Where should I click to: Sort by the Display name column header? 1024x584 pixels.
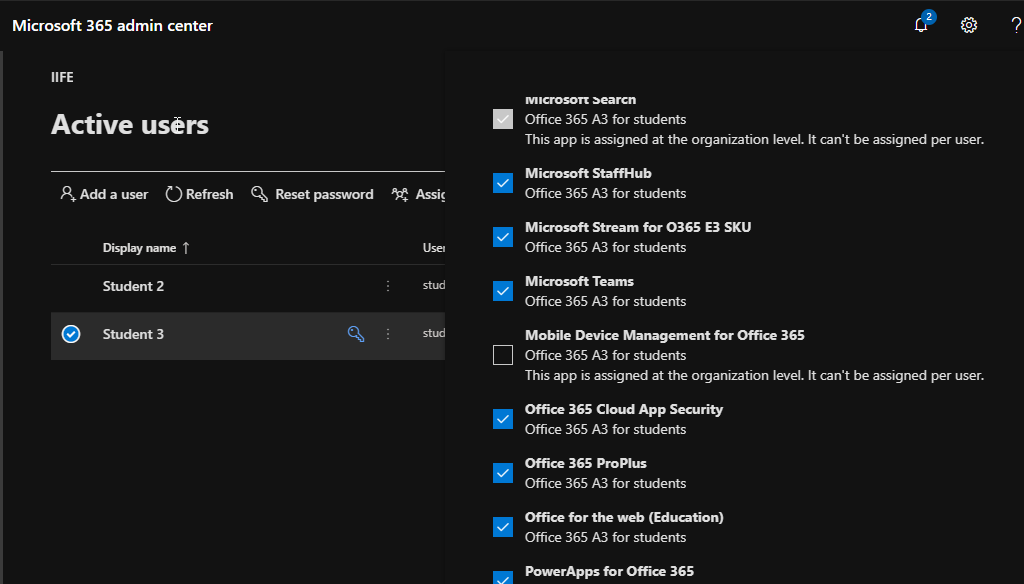pos(146,248)
